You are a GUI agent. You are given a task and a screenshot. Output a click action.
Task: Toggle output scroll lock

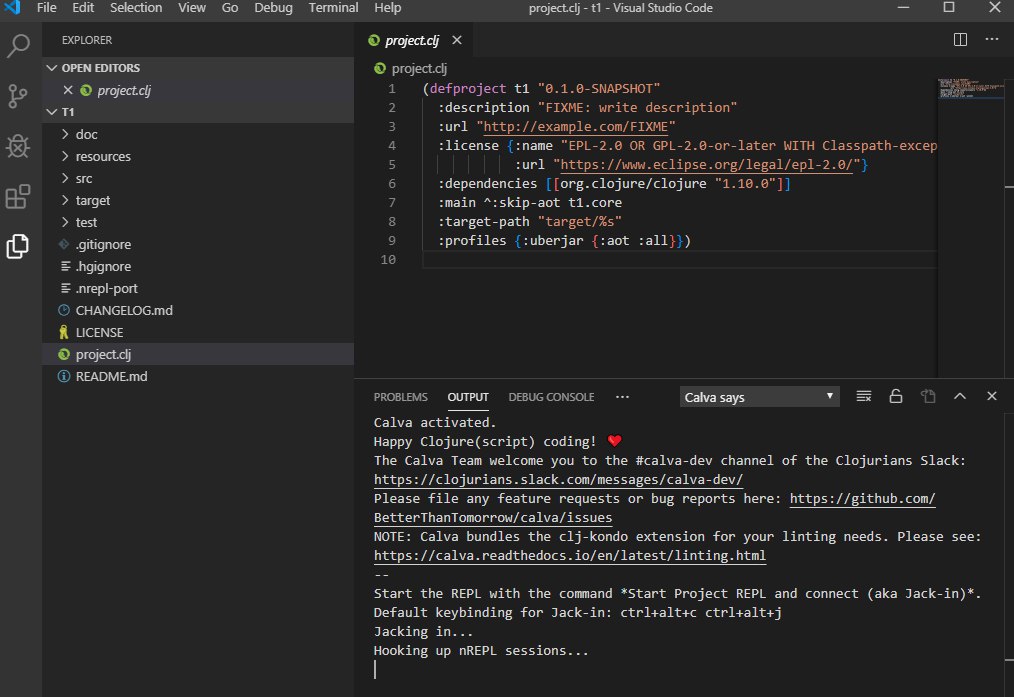[x=896, y=396]
